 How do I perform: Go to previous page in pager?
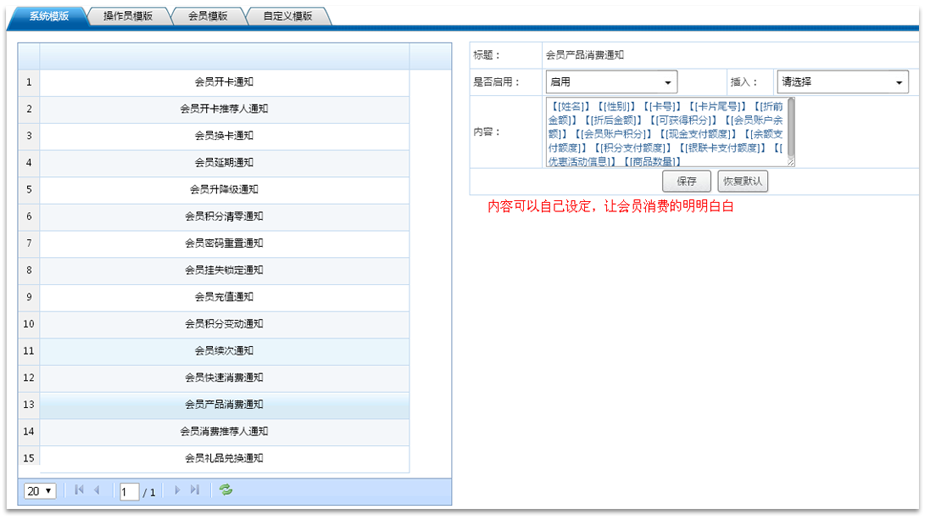[97, 490]
